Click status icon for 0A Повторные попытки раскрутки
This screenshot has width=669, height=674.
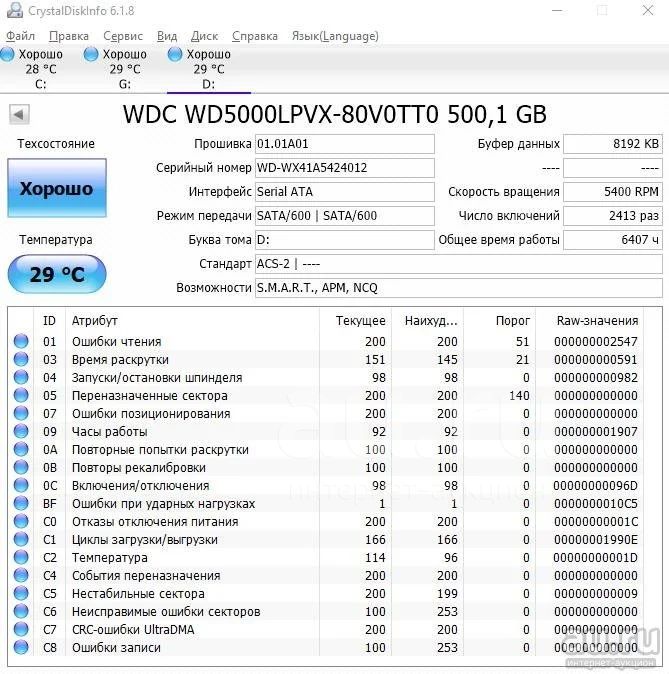21,449
